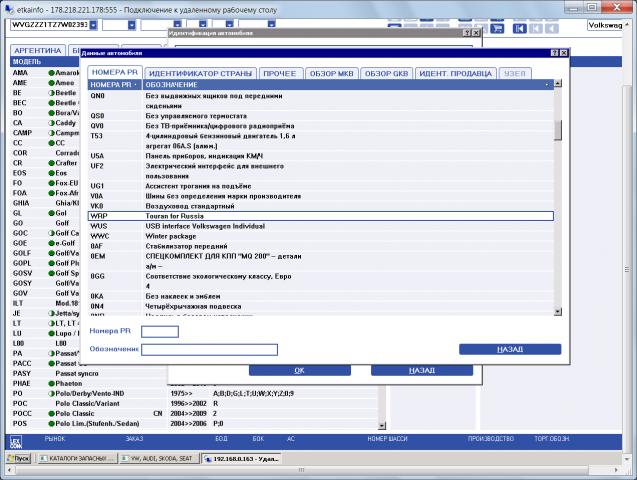Screen dimensions: 637x480
Task: Switch to the НОМЕРА PR tab
Action: tap(115, 72)
